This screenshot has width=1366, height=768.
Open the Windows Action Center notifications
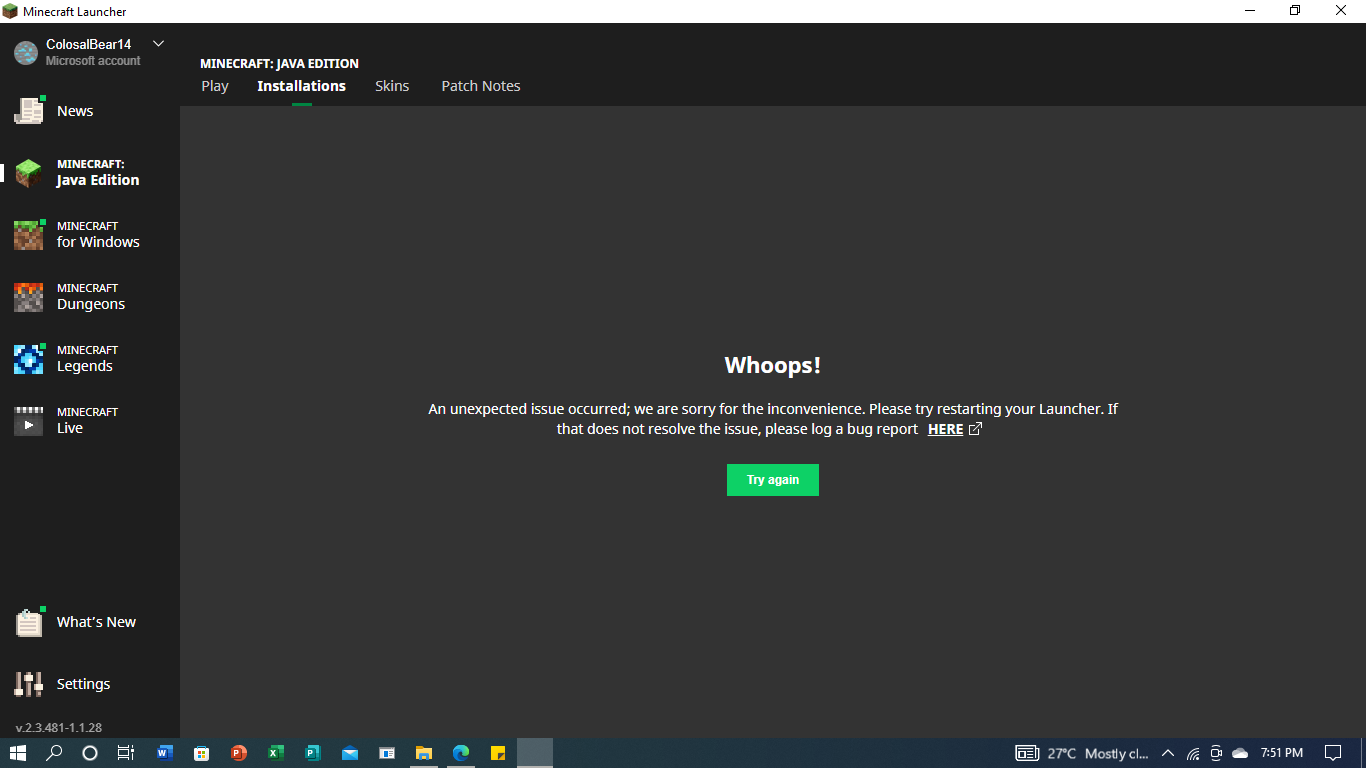point(1333,753)
